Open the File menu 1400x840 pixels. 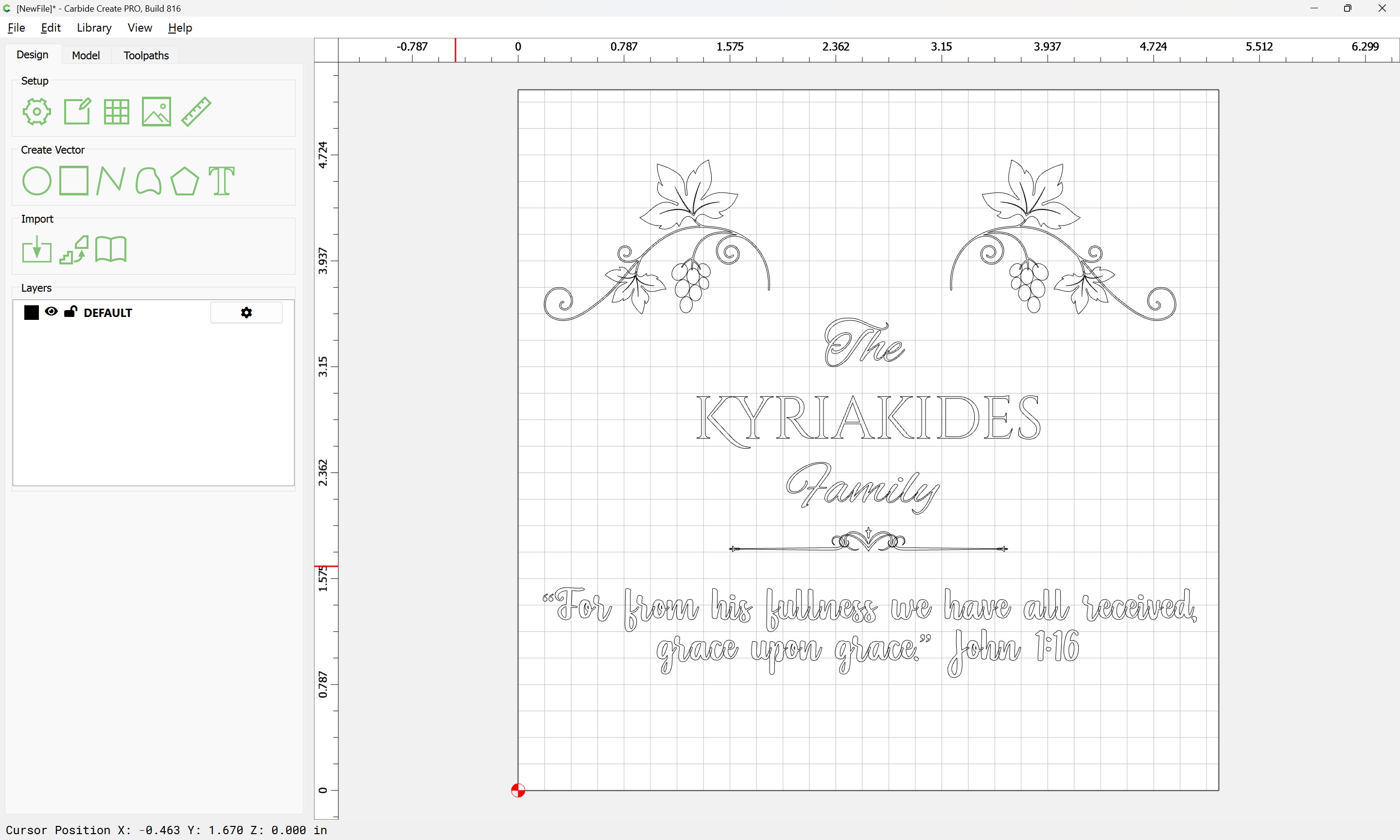tap(17, 28)
